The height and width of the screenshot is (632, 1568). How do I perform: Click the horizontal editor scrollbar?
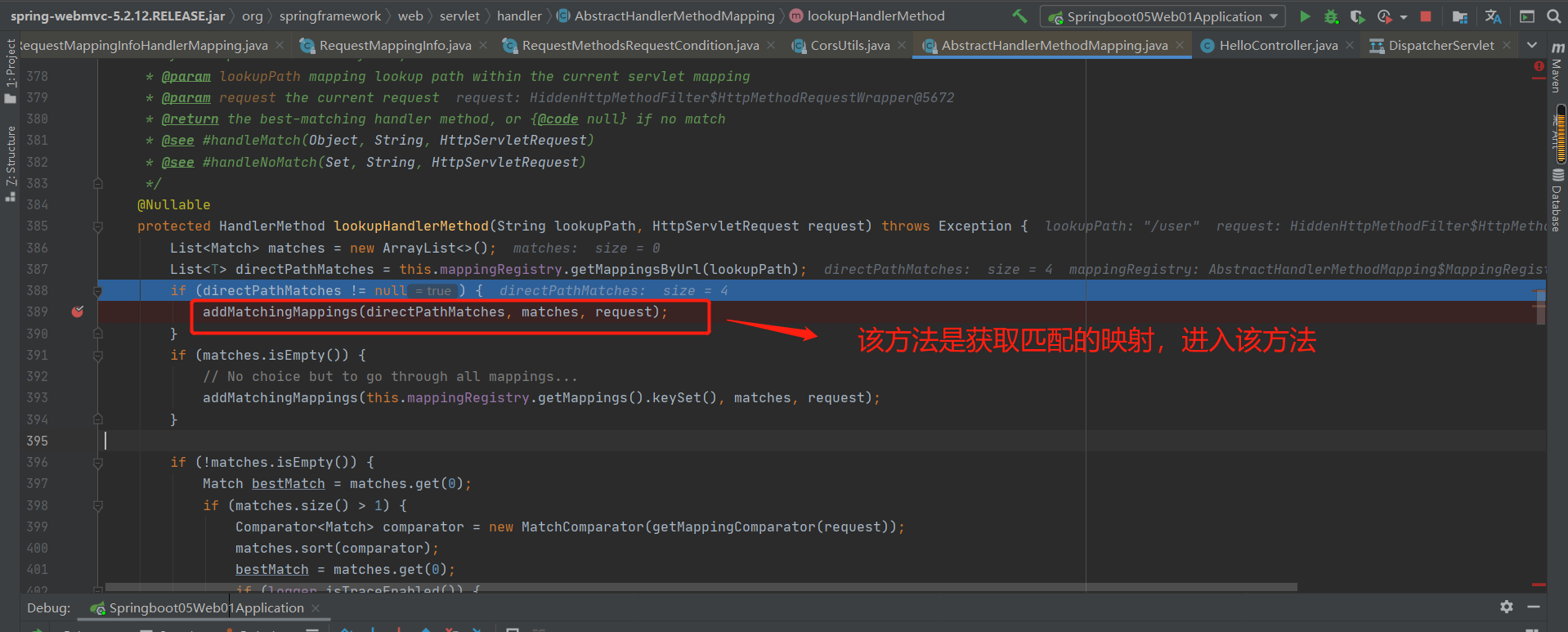click(x=701, y=587)
